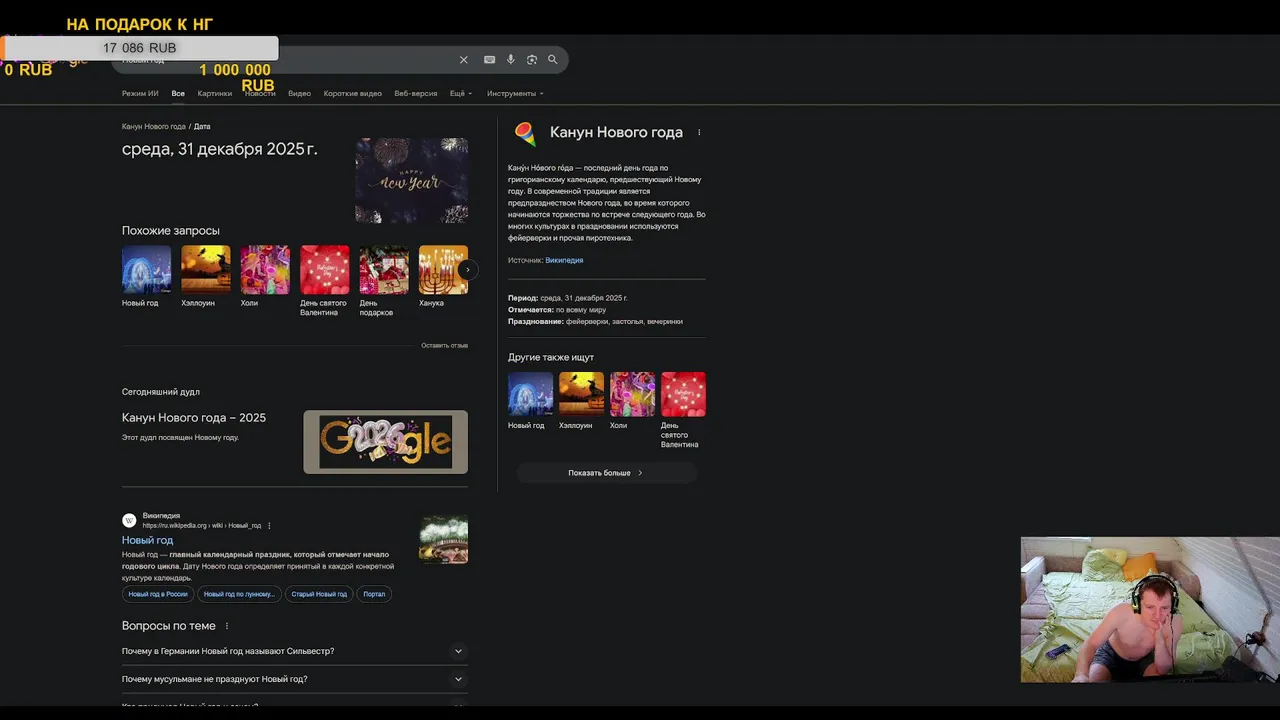Viewport: 1280px width, 720px height.
Task: Open the Happy New Year image thumbnail
Action: [x=412, y=180]
